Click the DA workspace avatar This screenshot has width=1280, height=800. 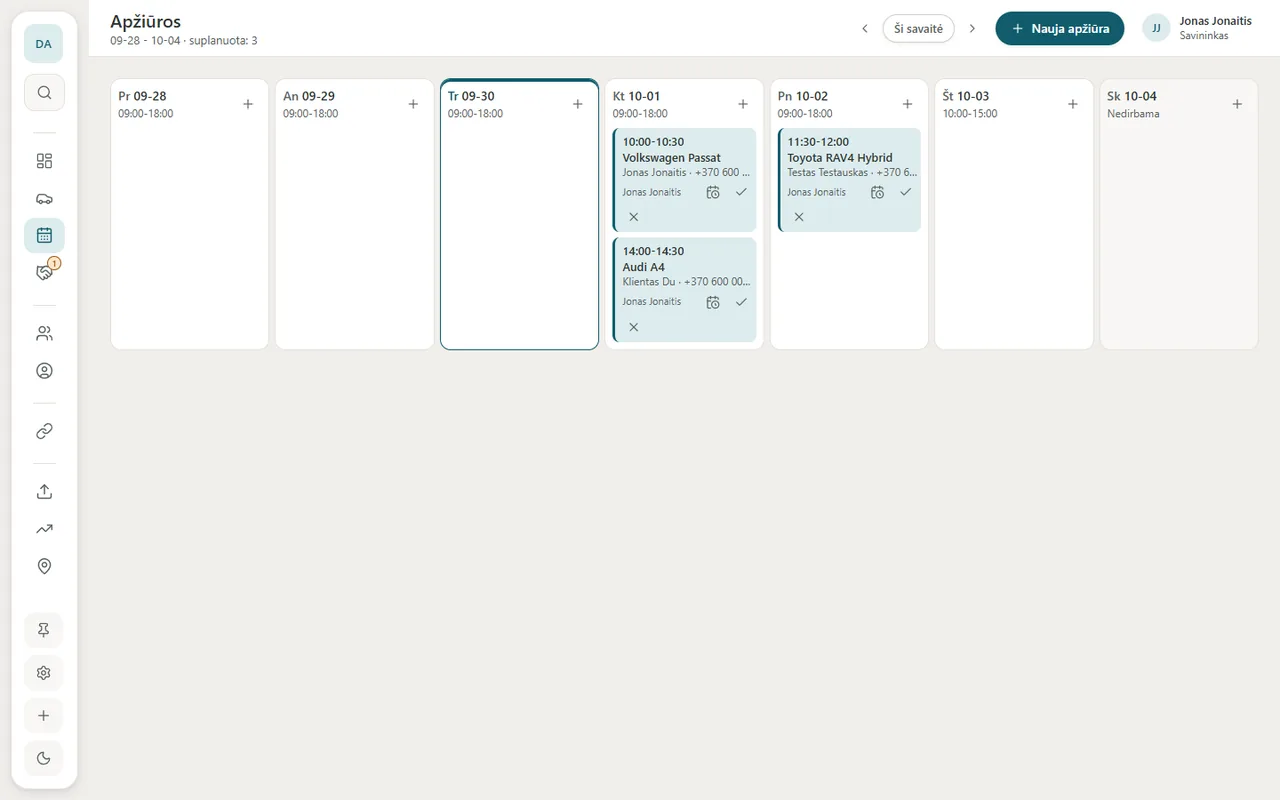click(x=43, y=44)
